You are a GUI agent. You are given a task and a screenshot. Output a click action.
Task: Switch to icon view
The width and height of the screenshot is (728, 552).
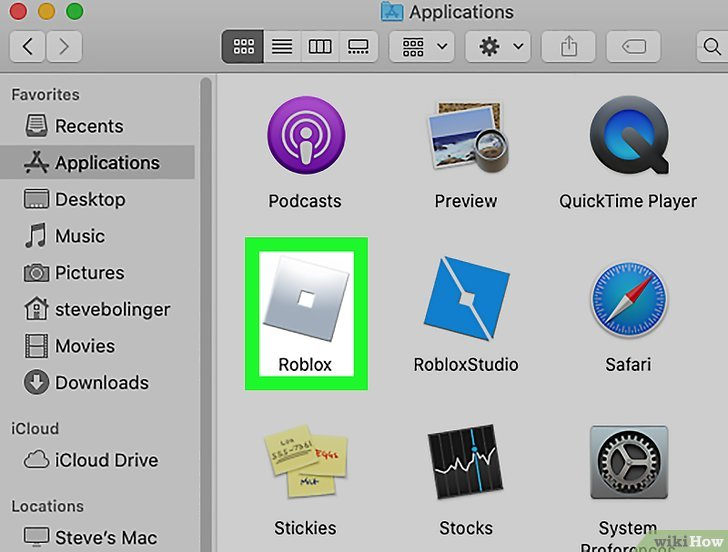click(243, 46)
